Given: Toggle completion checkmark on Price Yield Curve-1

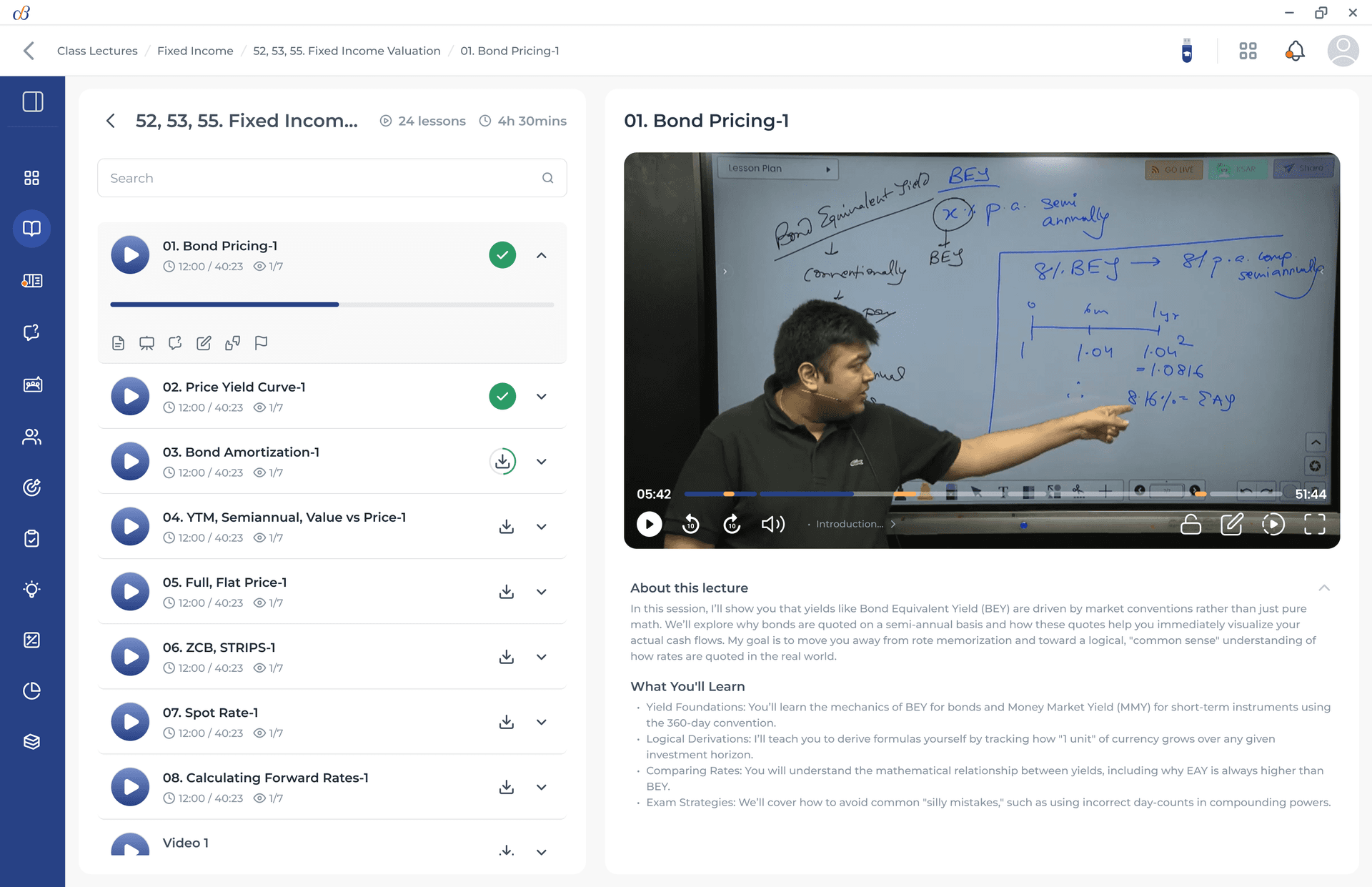Looking at the screenshot, I should click(x=502, y=396).
